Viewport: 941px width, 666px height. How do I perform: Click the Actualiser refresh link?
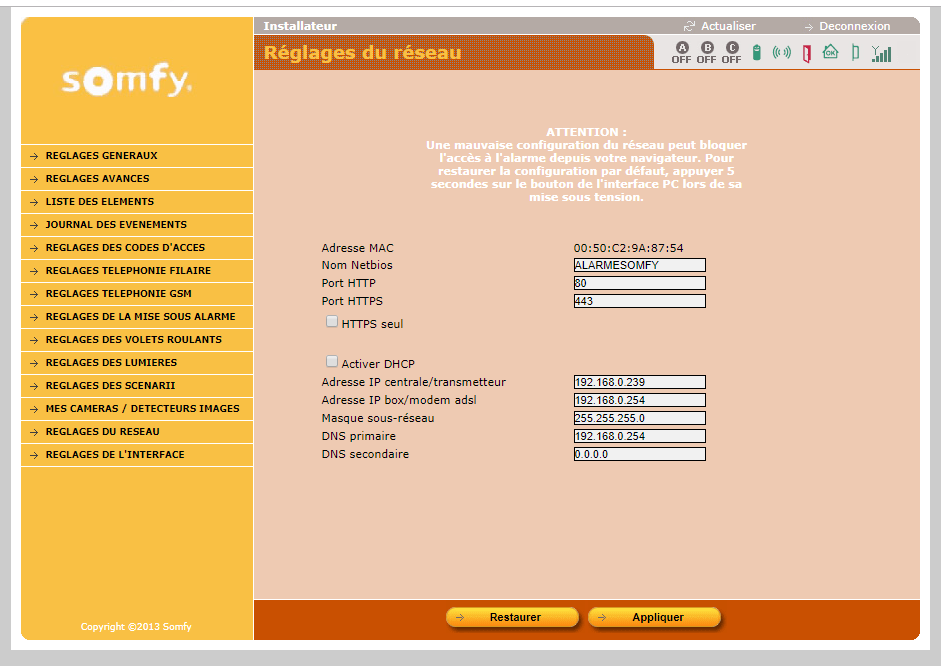tap(727, 26)
